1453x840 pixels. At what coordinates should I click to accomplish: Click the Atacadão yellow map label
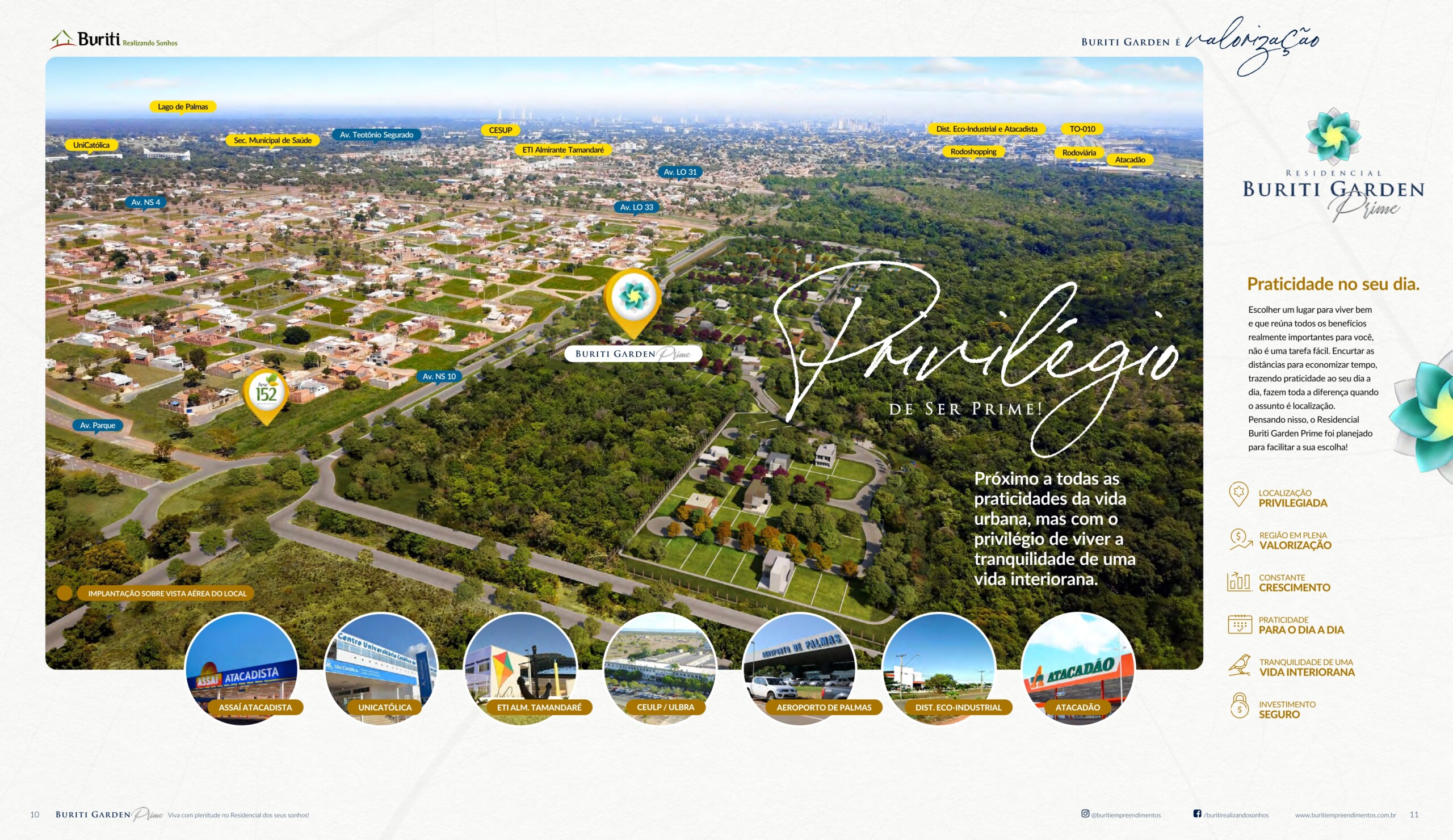click(1130, 159)
